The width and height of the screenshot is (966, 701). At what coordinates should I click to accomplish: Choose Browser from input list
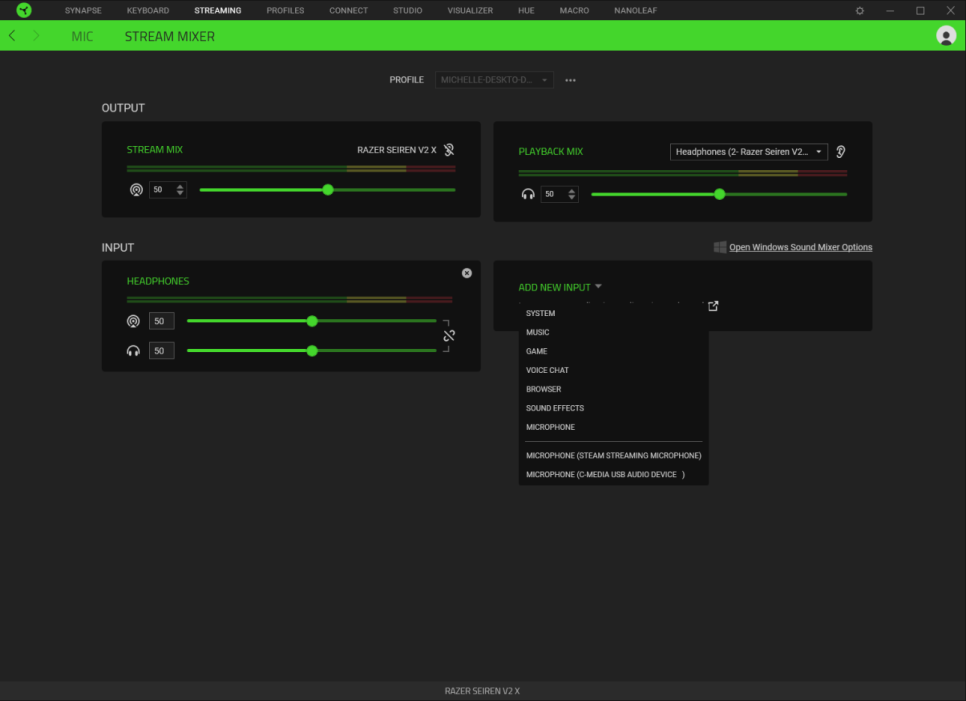pyautogui.click(x=613, y=389)
